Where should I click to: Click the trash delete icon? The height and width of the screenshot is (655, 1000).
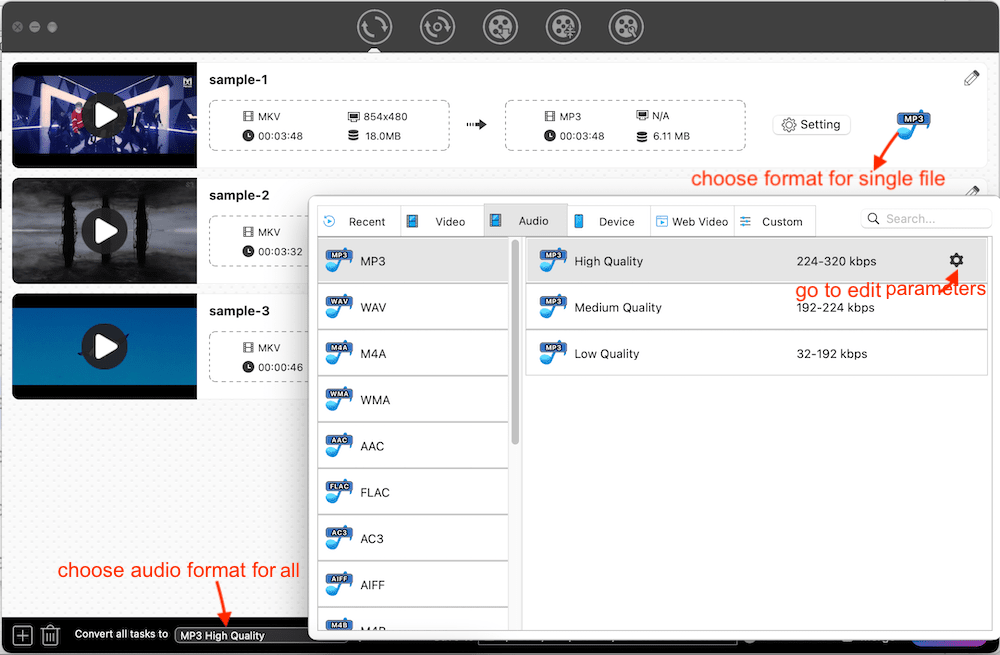[50, 635]
